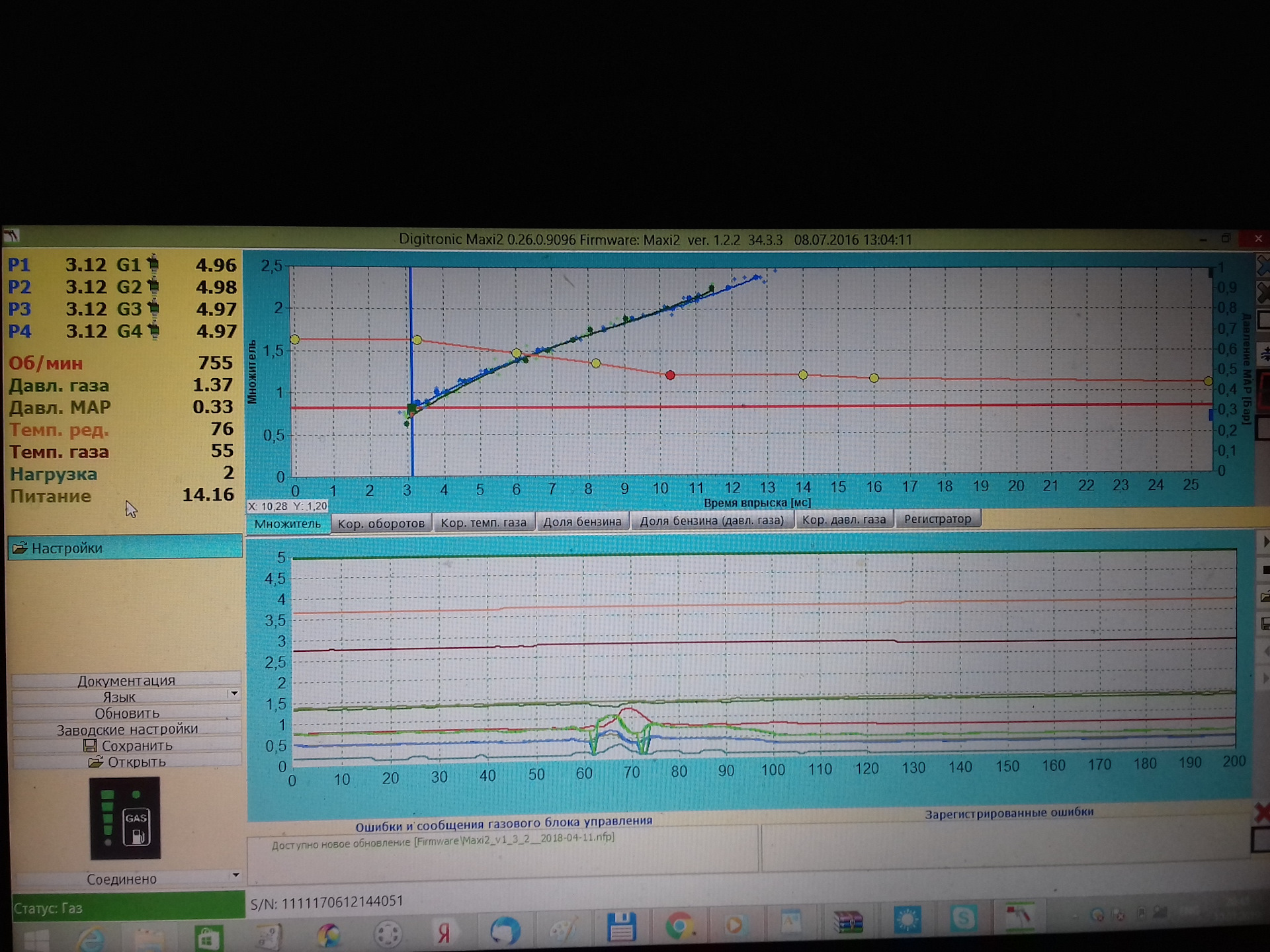Click the Сохранить button

(126, 746)
